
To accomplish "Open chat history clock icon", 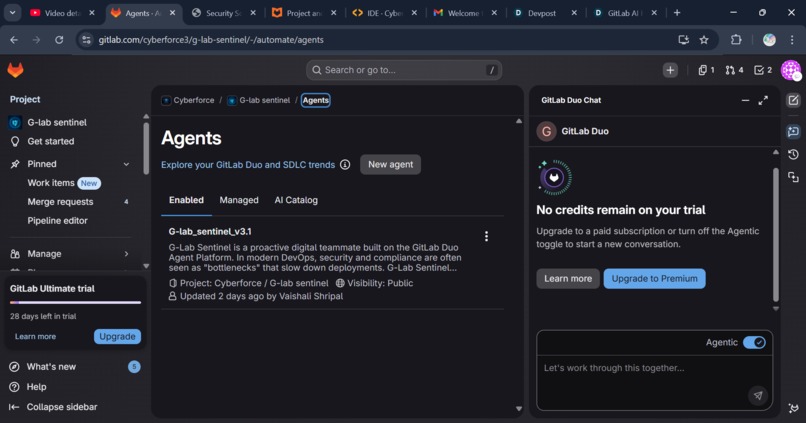I will (793, 155).
